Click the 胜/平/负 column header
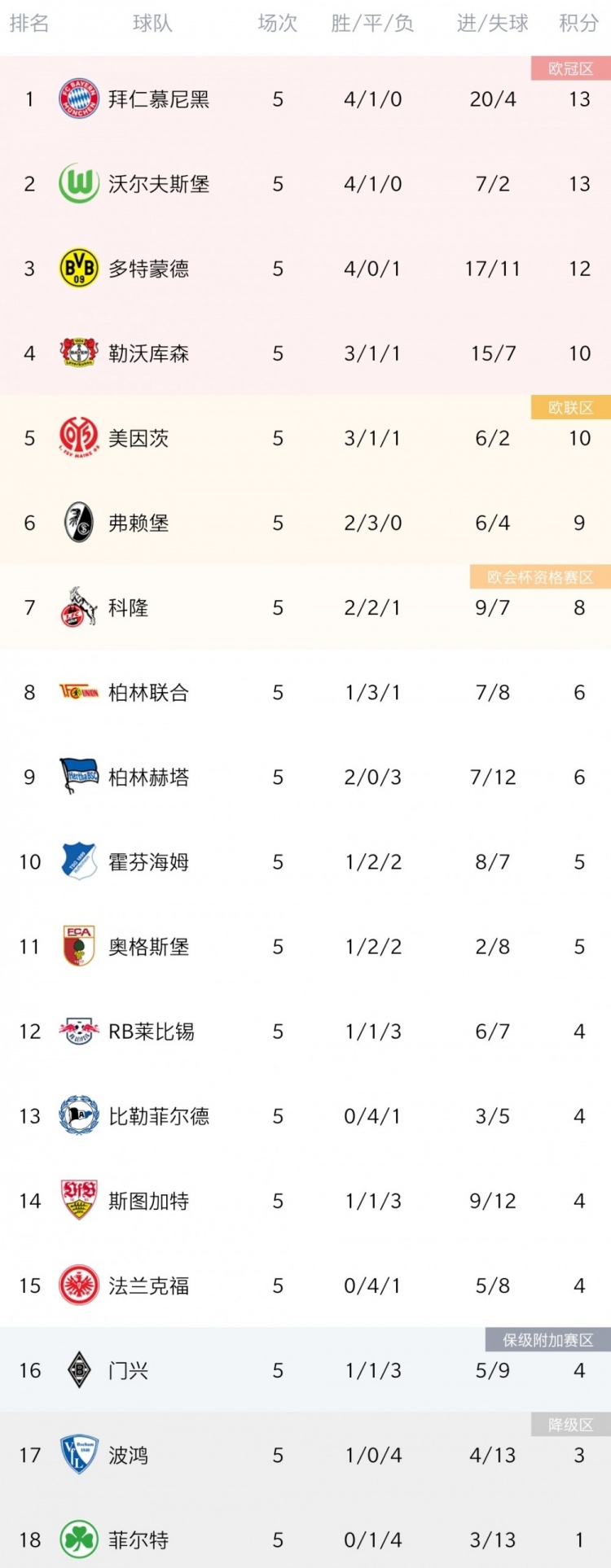The height and width of the screenshot is (1568, 611). (x=372, y=24)
